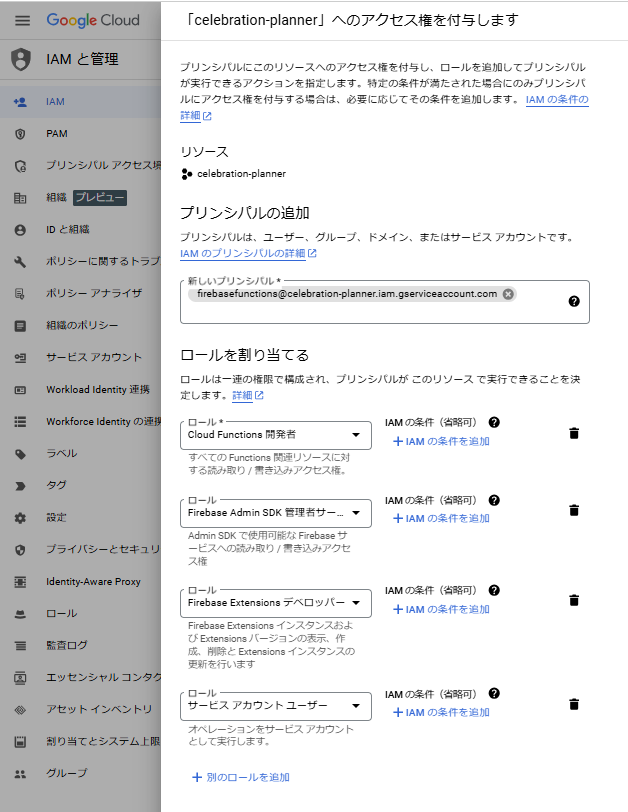Delete the Cloud Functions 開発者 role
The image size is (628, 812).
pyautogui.click(x=574, y=433)
